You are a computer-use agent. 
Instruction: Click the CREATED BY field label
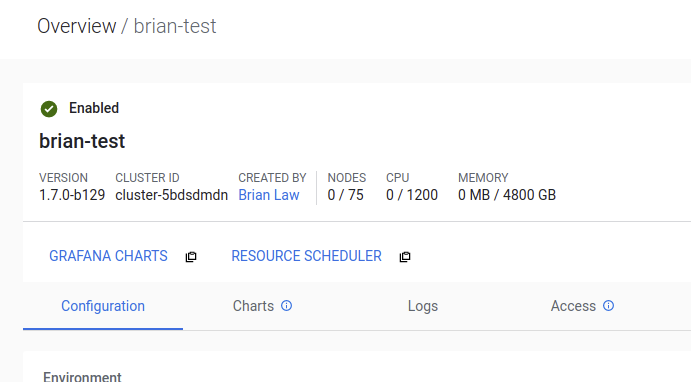point(272,178)
